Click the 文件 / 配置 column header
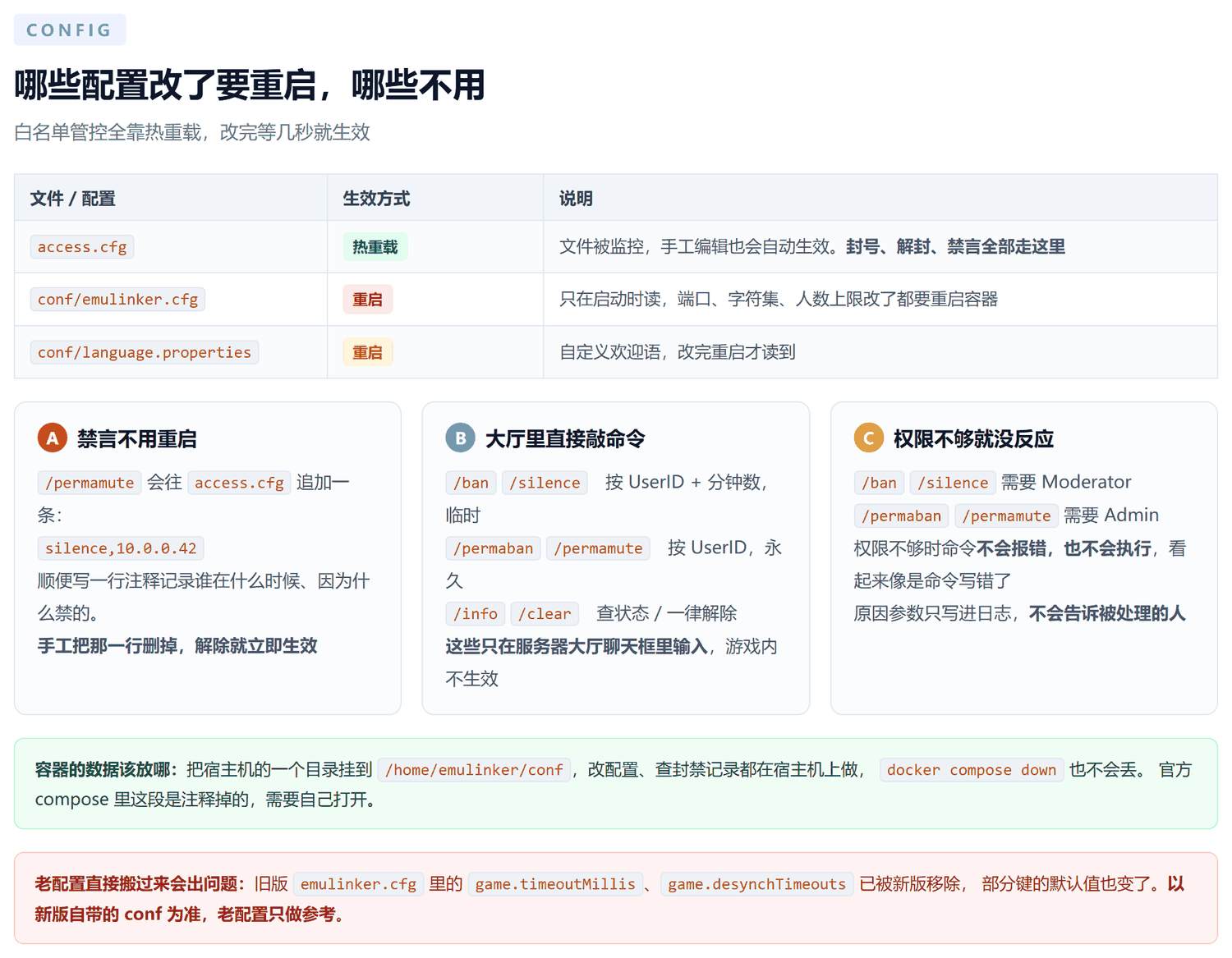The height and width of the screenshot is (958, 1232). (x=73, y=199)
